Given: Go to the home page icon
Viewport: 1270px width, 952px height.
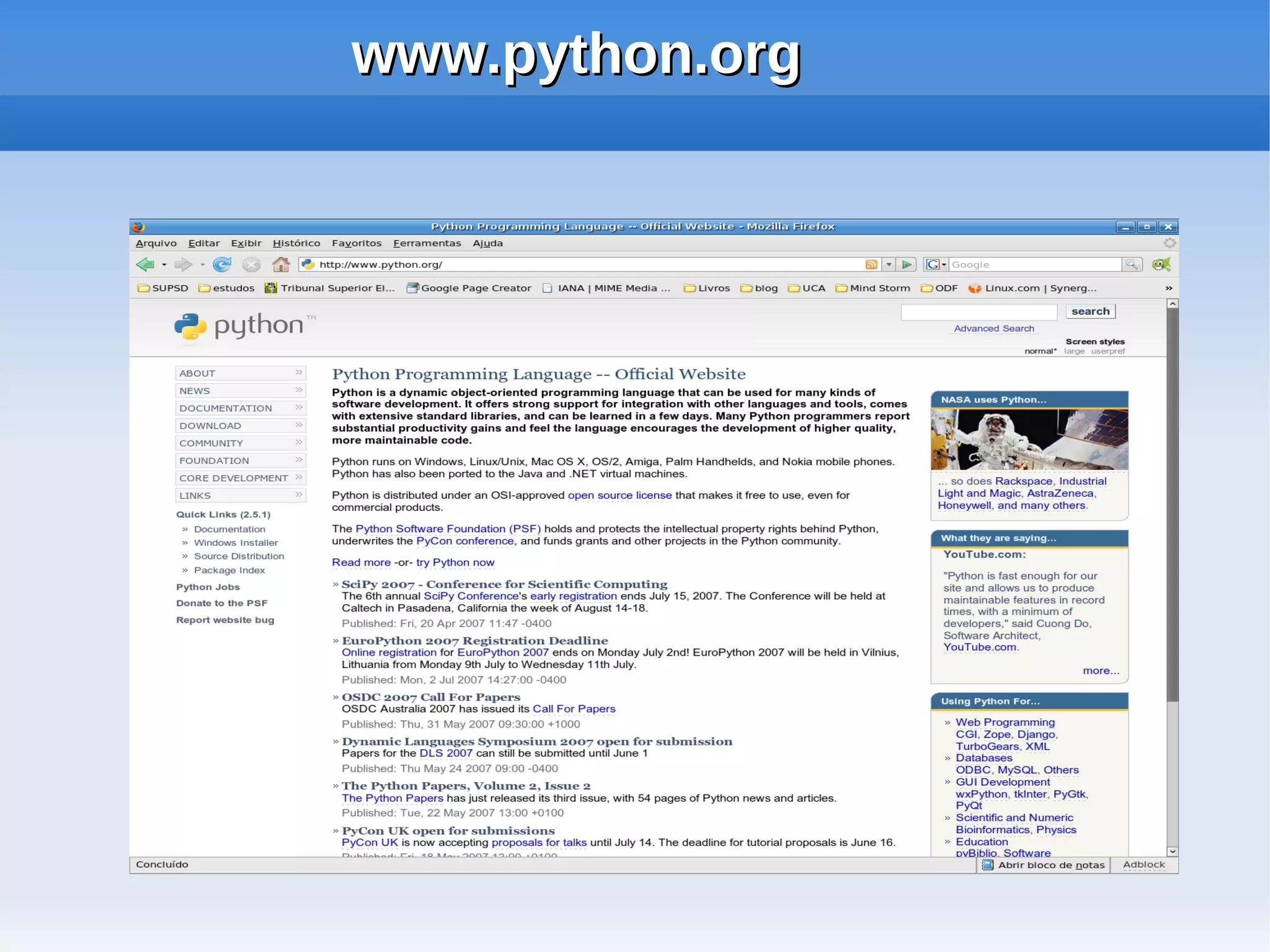Looking at the screenshot, I should [281, 265].
